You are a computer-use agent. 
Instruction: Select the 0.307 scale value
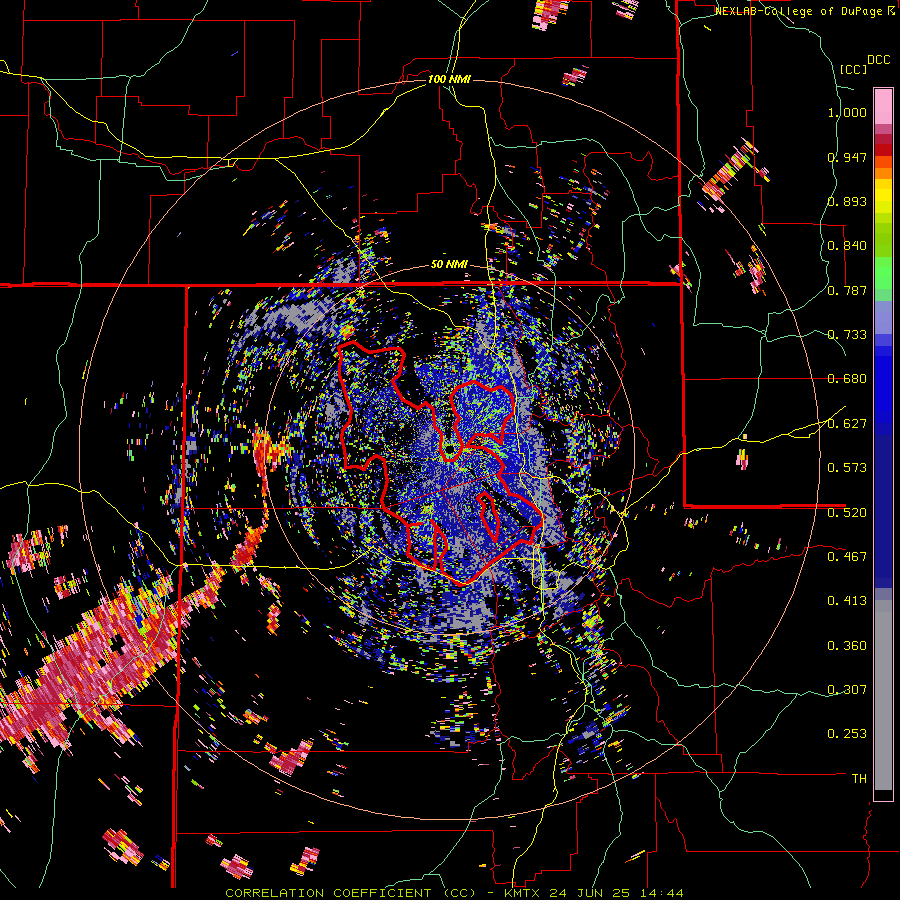847,690
